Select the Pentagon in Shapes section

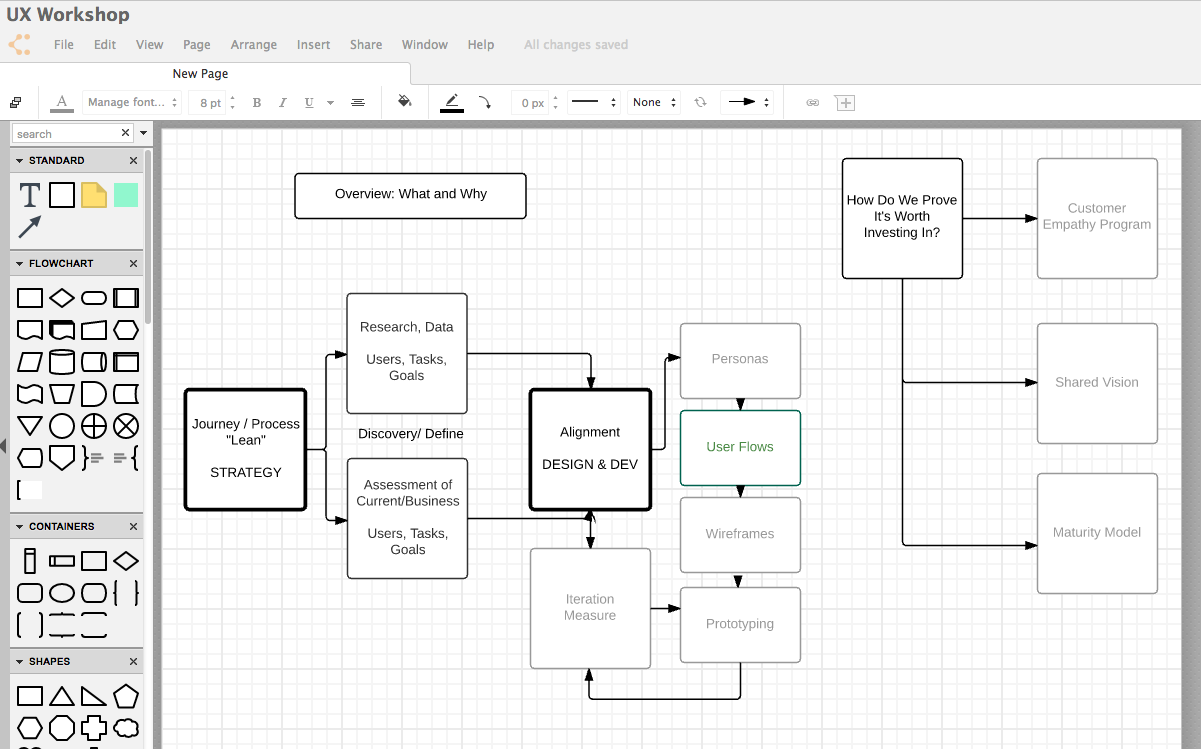click(126, 696)
